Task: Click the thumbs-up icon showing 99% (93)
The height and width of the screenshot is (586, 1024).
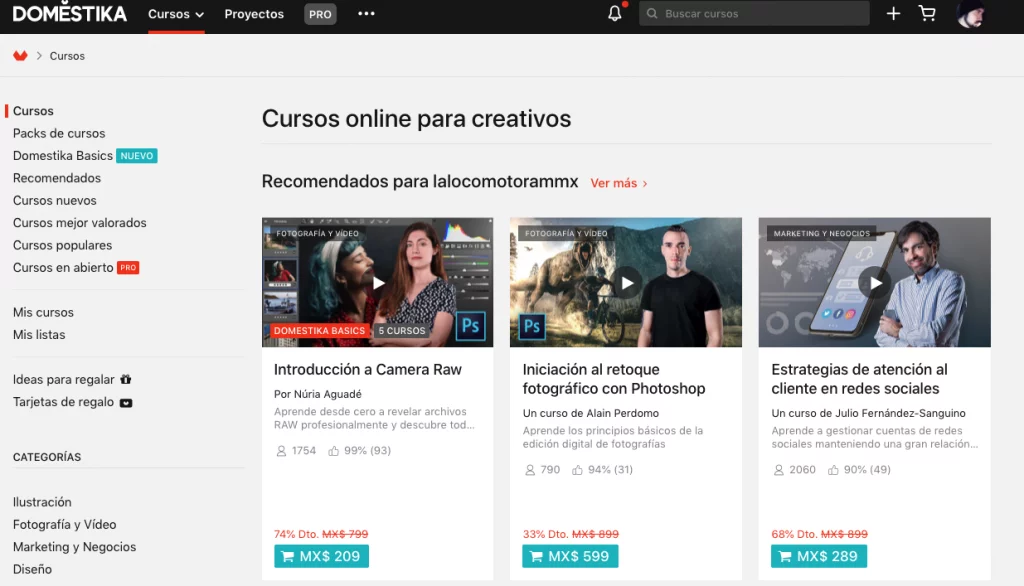Action: tap(334, 451)
